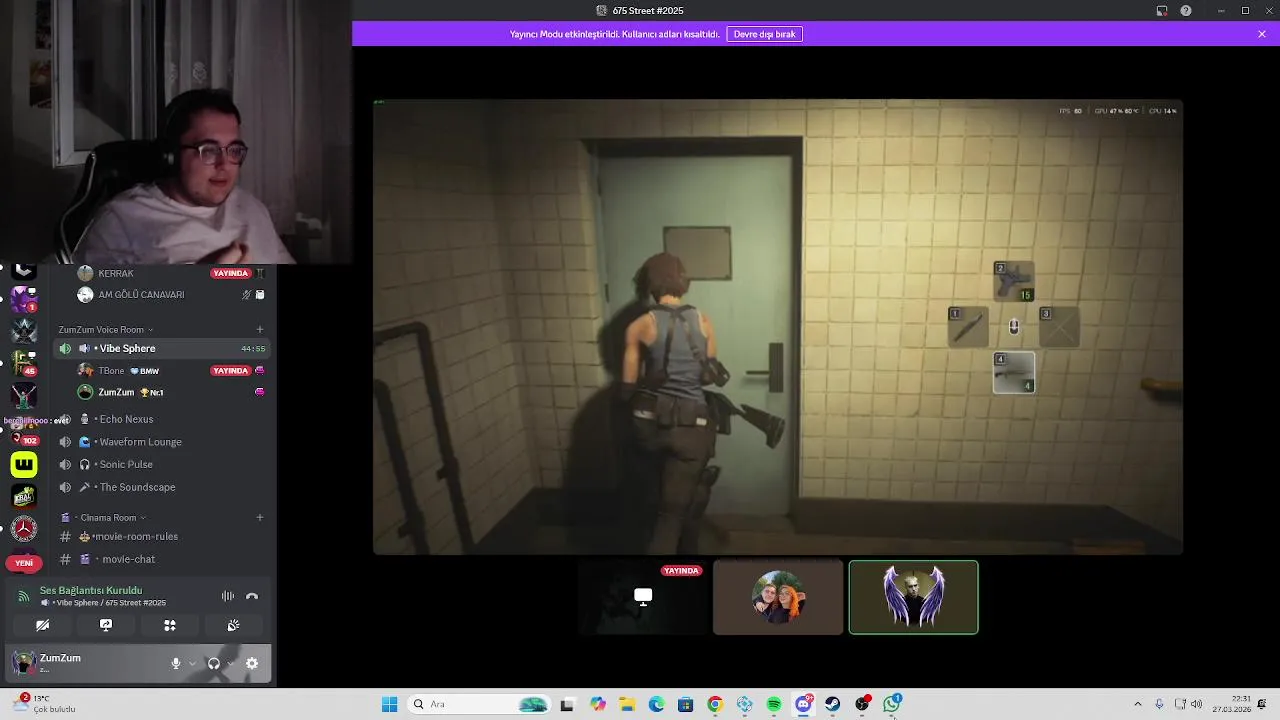Deafen using the headphones icon
The width and height of the screenshot is (1280, 720).
point(213,663)
